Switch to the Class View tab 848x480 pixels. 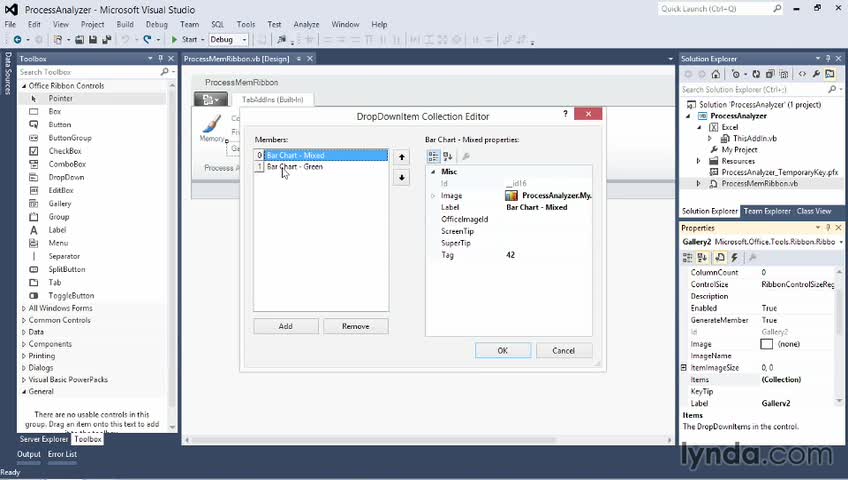coord(813,211)
